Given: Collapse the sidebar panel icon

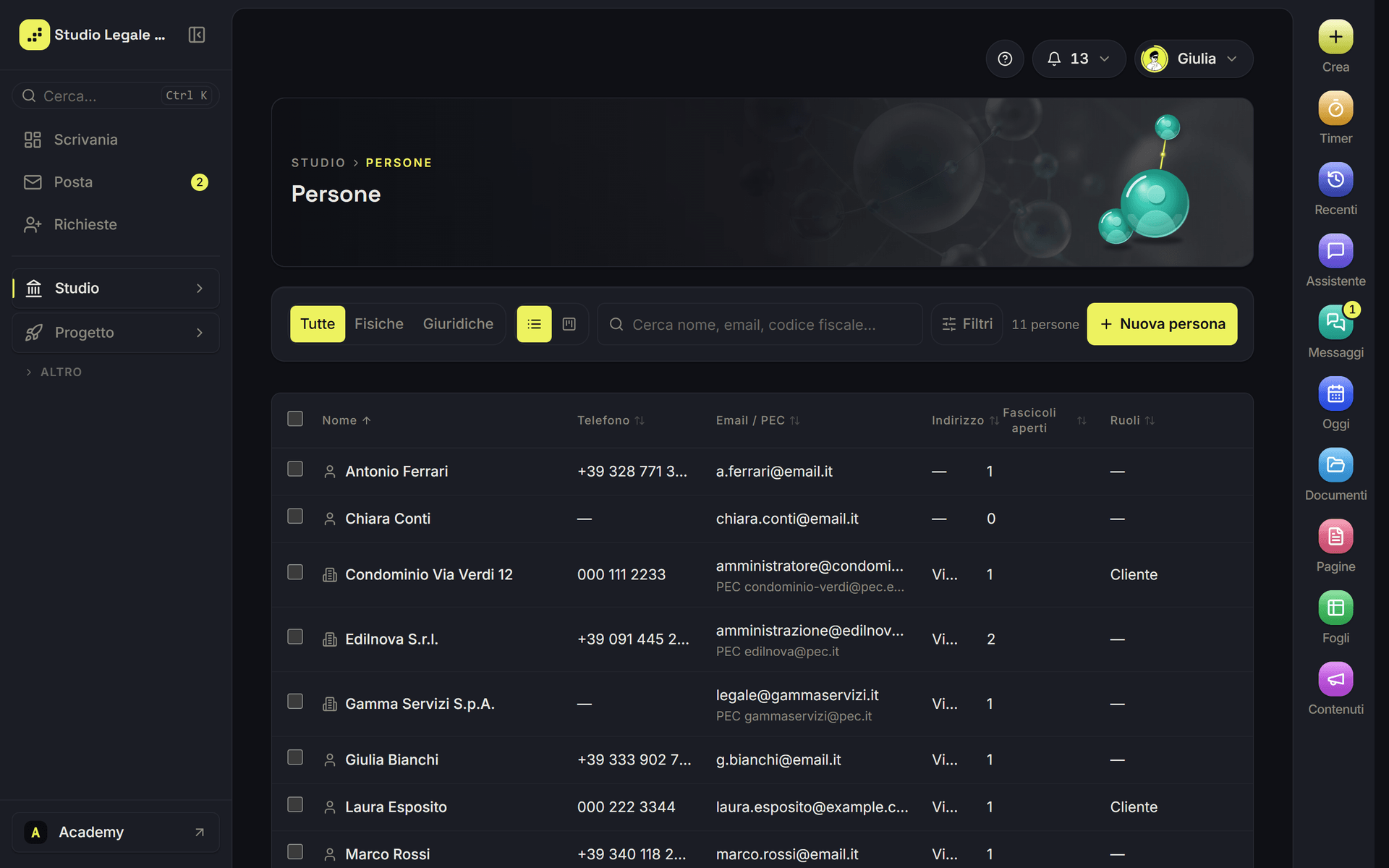Looking at the screenshot, I should 197,35.
